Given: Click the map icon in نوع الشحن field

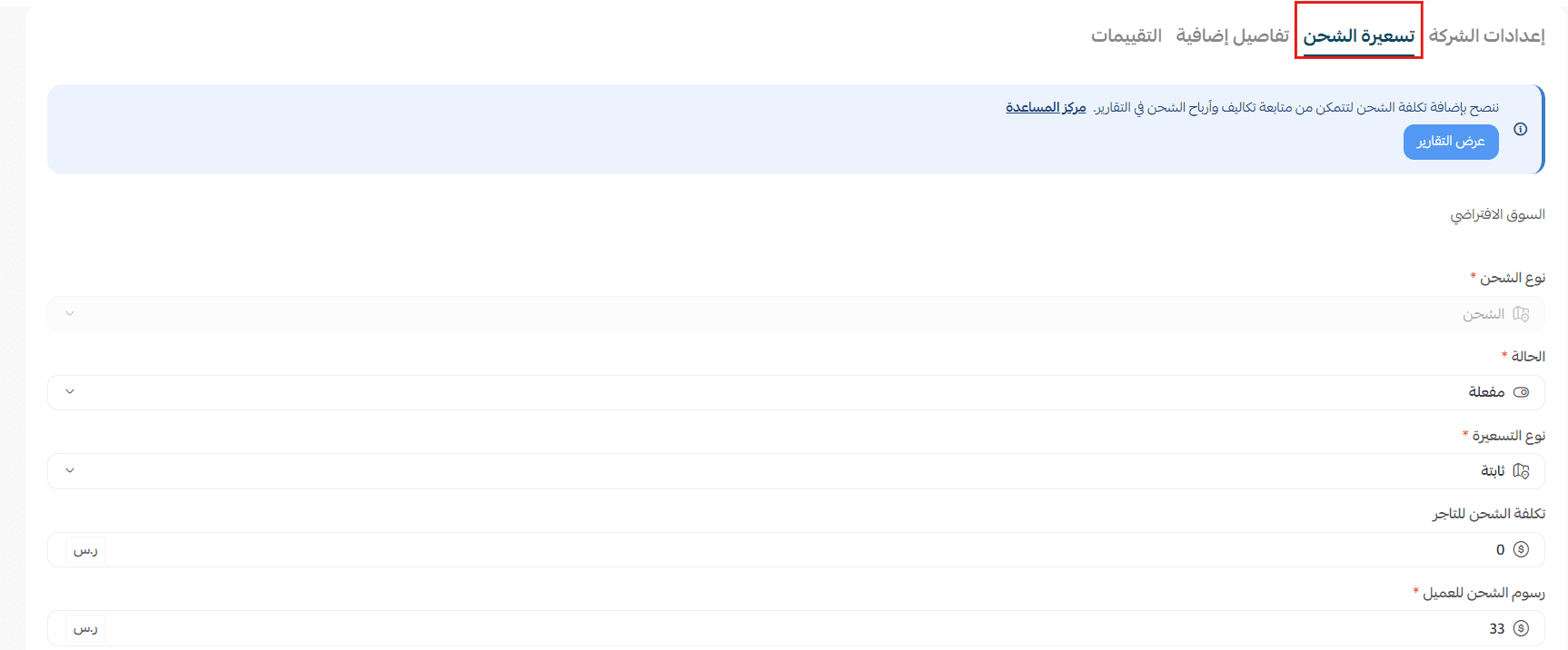Looking at the screenshot, I should (1521, 314).
